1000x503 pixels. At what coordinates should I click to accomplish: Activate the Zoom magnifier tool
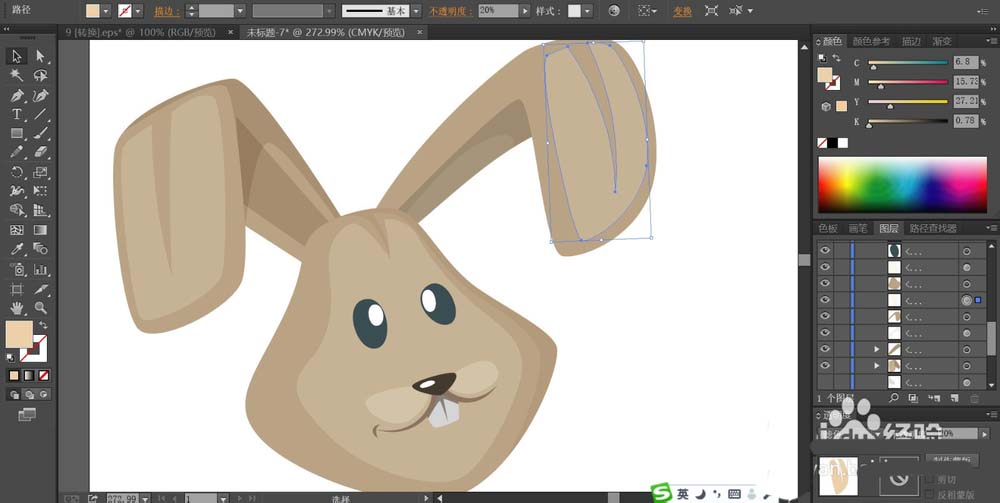click(x=41, y=308)
